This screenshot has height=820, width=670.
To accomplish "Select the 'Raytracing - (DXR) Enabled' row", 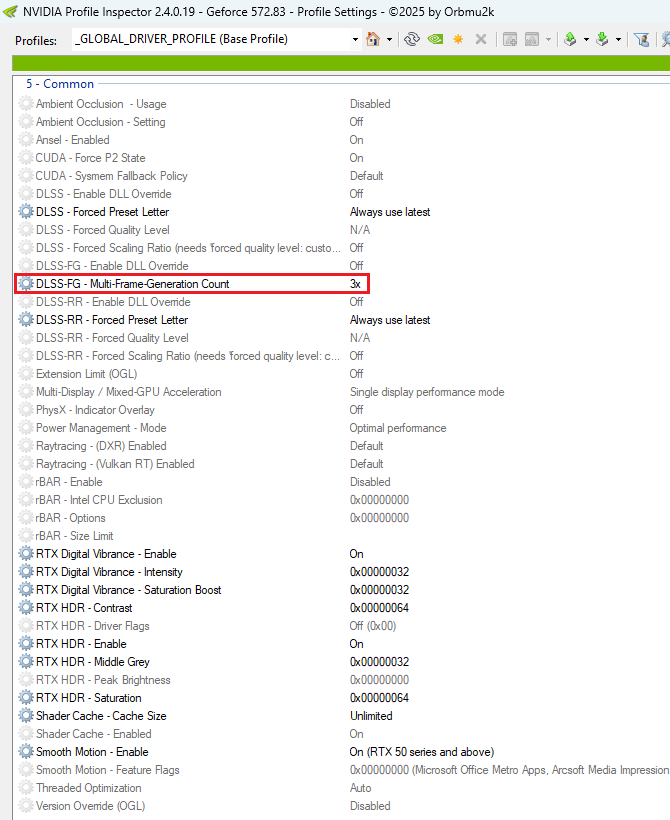I will tap(341, 446).
